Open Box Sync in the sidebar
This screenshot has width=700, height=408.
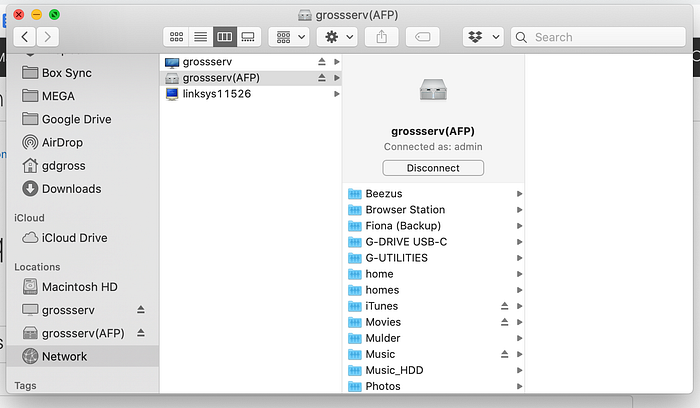click(x=83, y=73)
